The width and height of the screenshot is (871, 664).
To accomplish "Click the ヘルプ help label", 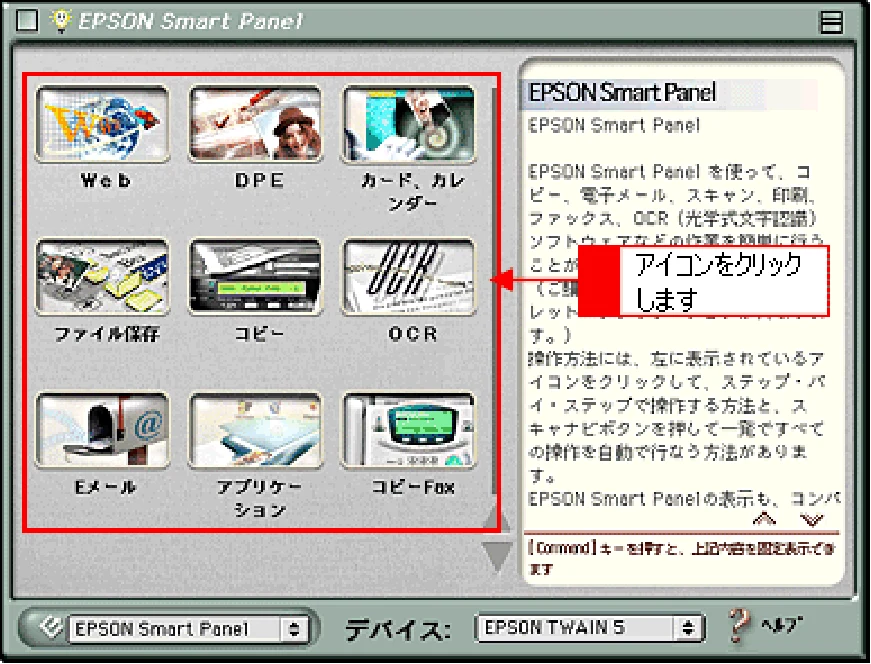I will (783, 625).
